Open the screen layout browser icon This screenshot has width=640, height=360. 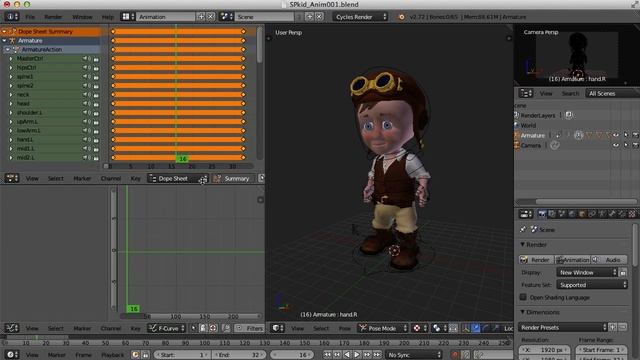click(x=128, y=17)
